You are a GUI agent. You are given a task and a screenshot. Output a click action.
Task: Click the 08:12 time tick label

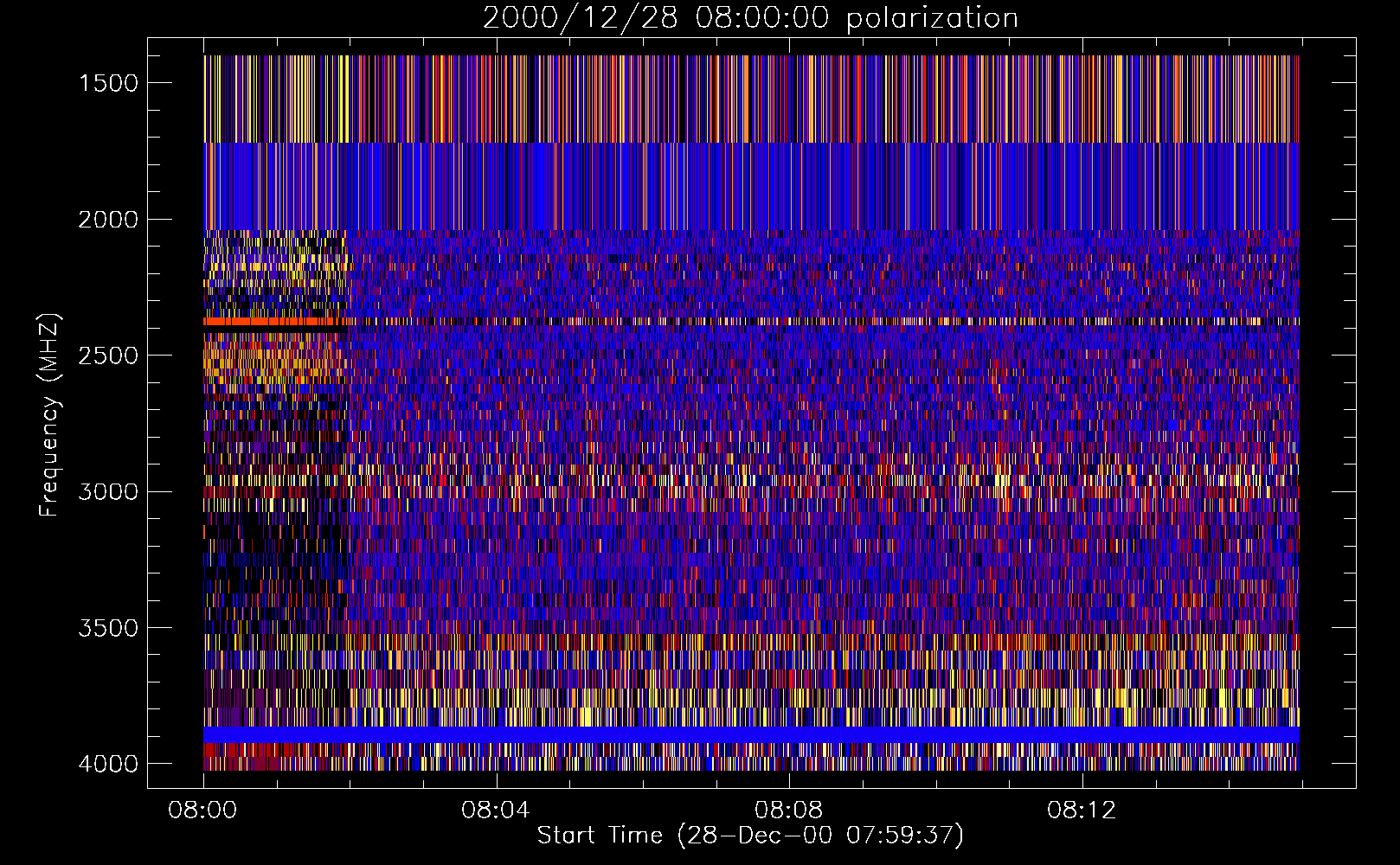pos(1081,811)
